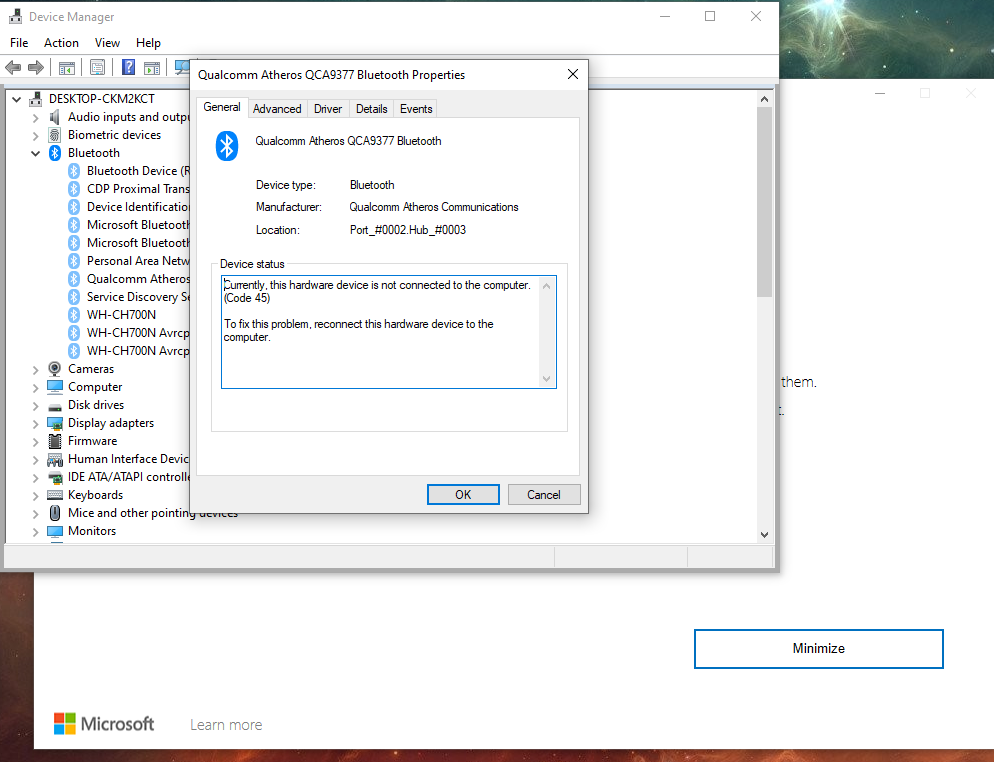Click the Device Manager title bar icon
994x762 pixels.
(16, 16)
